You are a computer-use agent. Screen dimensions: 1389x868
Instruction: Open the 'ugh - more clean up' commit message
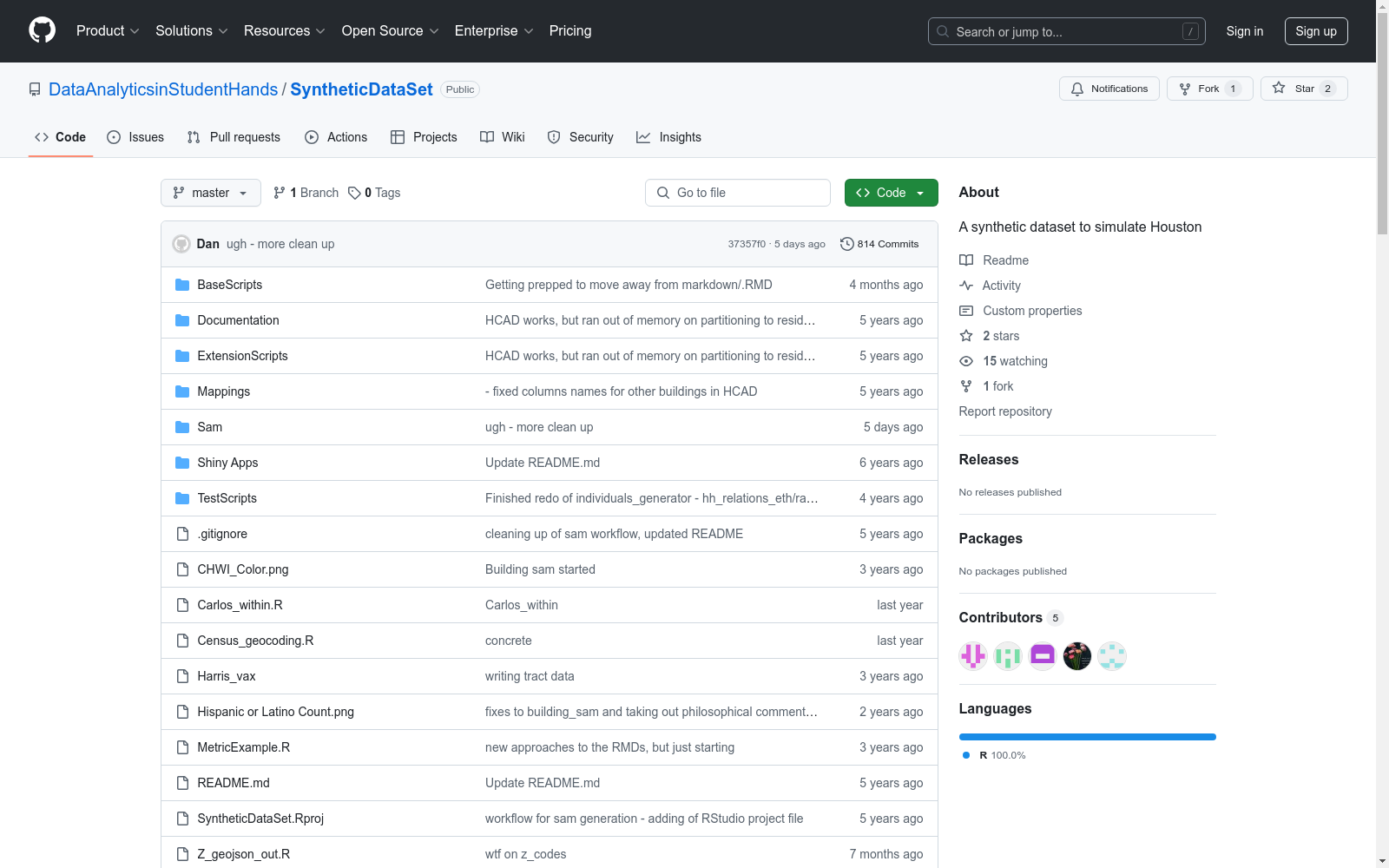point(280,244)
